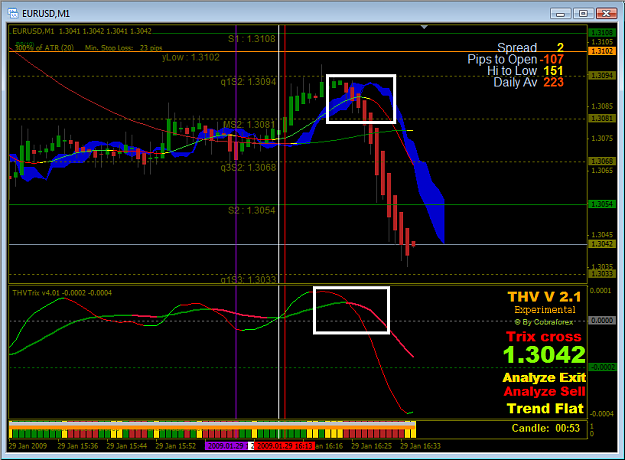Screen dimensions: 625x460
Task: Click the 29 Jan 16:25 time axis label
Action: pos(371,446)
